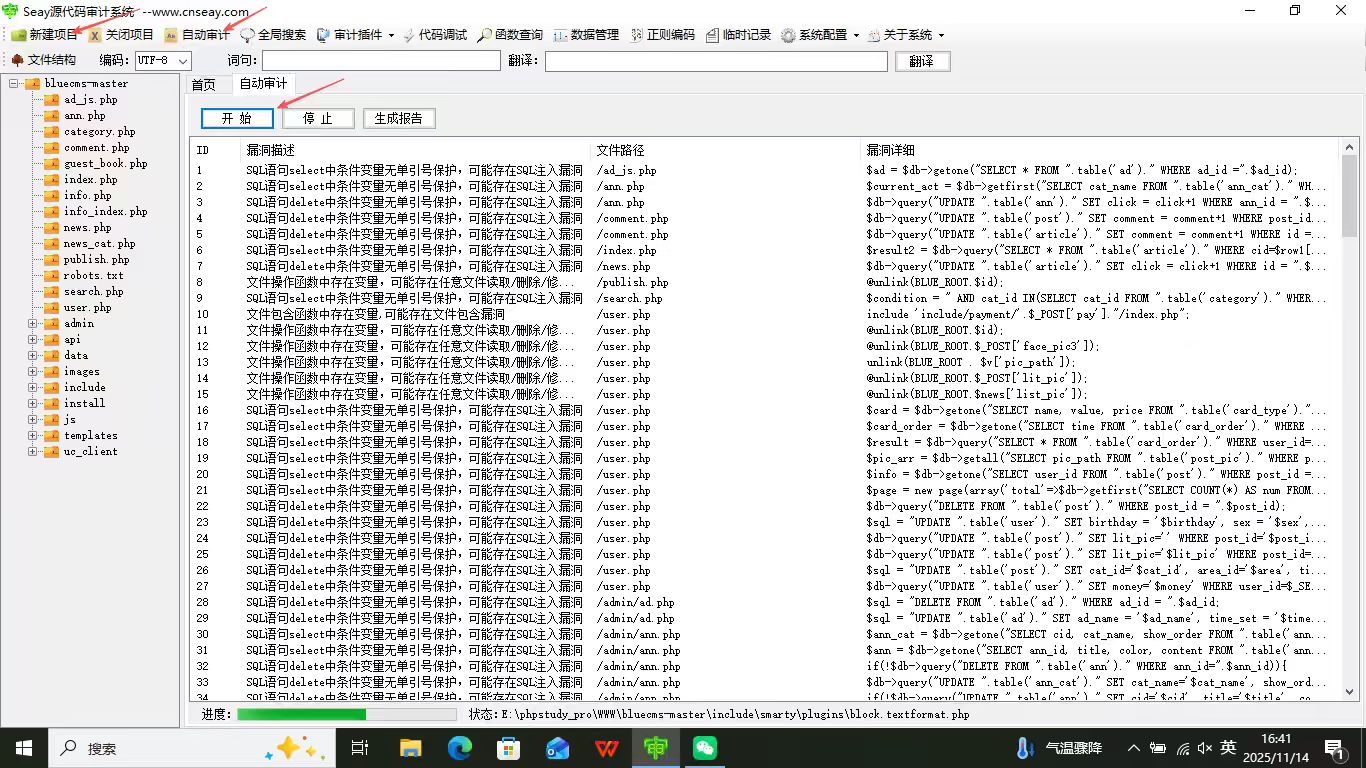
Task: Click the 停止 button
Action: pos(318,118)
